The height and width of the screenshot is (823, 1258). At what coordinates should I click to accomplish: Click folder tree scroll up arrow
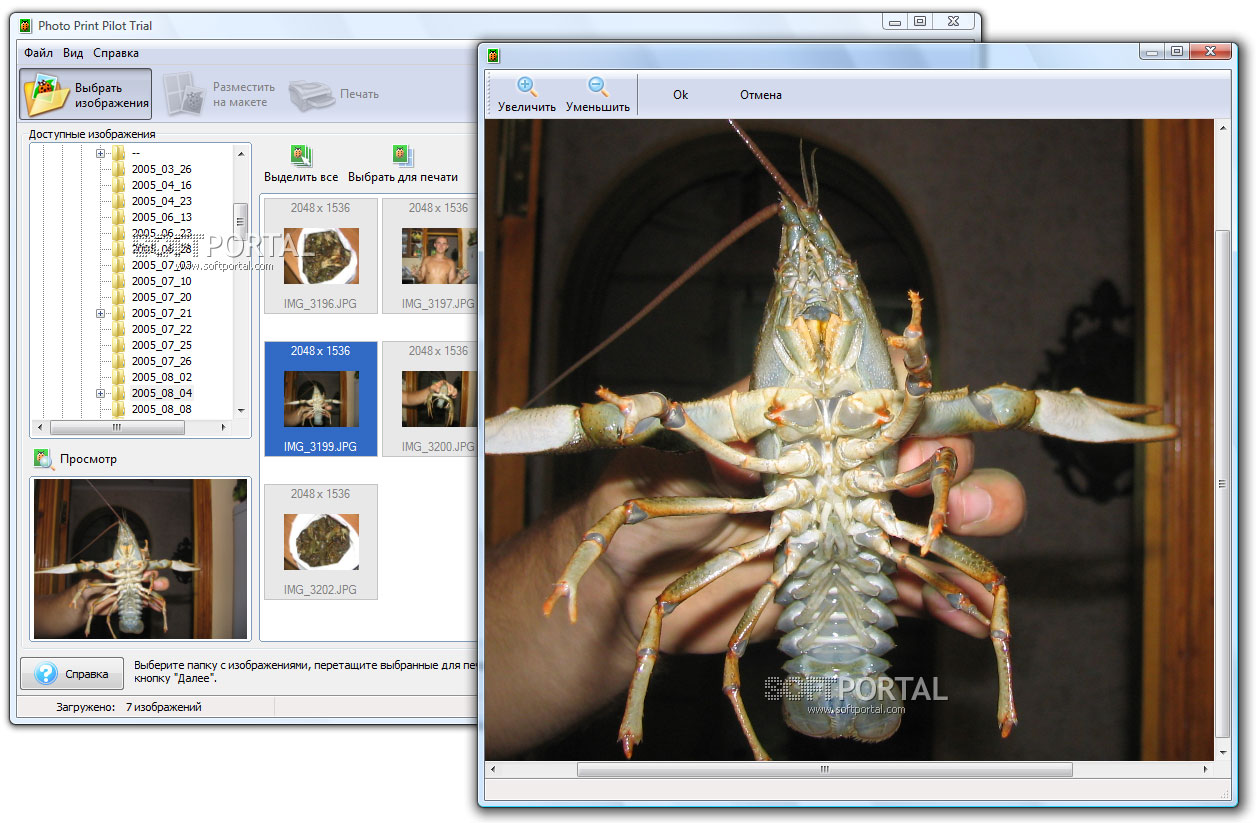(240, 152)
